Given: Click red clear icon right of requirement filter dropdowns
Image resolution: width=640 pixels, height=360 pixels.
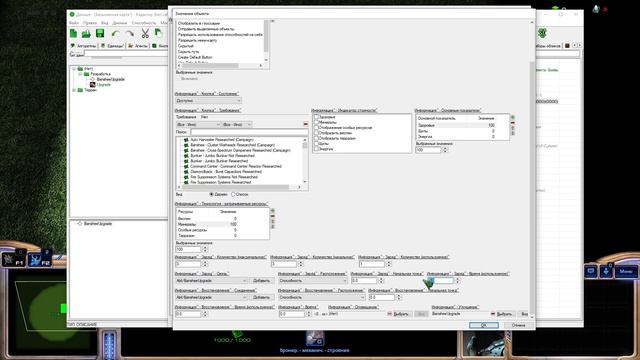Looking at the screenshot, I should pos(305,124).
